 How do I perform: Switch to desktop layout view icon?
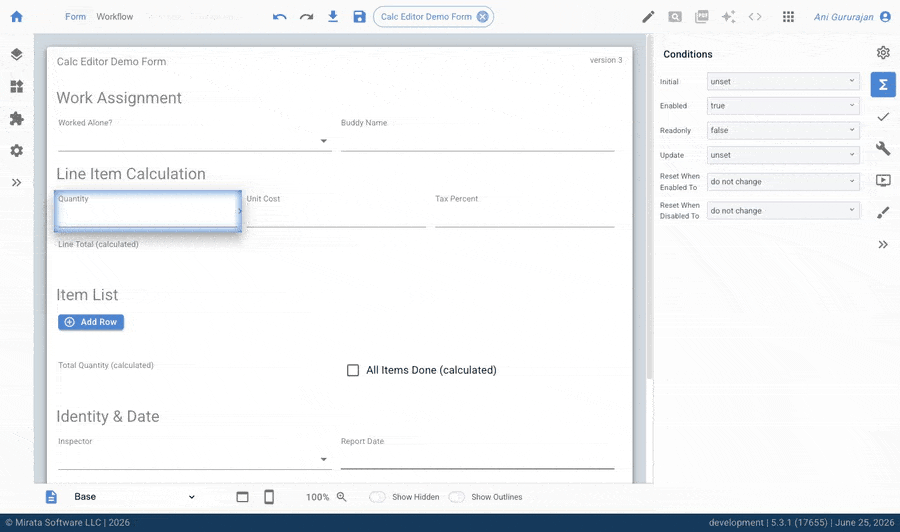tap(242, 497)
